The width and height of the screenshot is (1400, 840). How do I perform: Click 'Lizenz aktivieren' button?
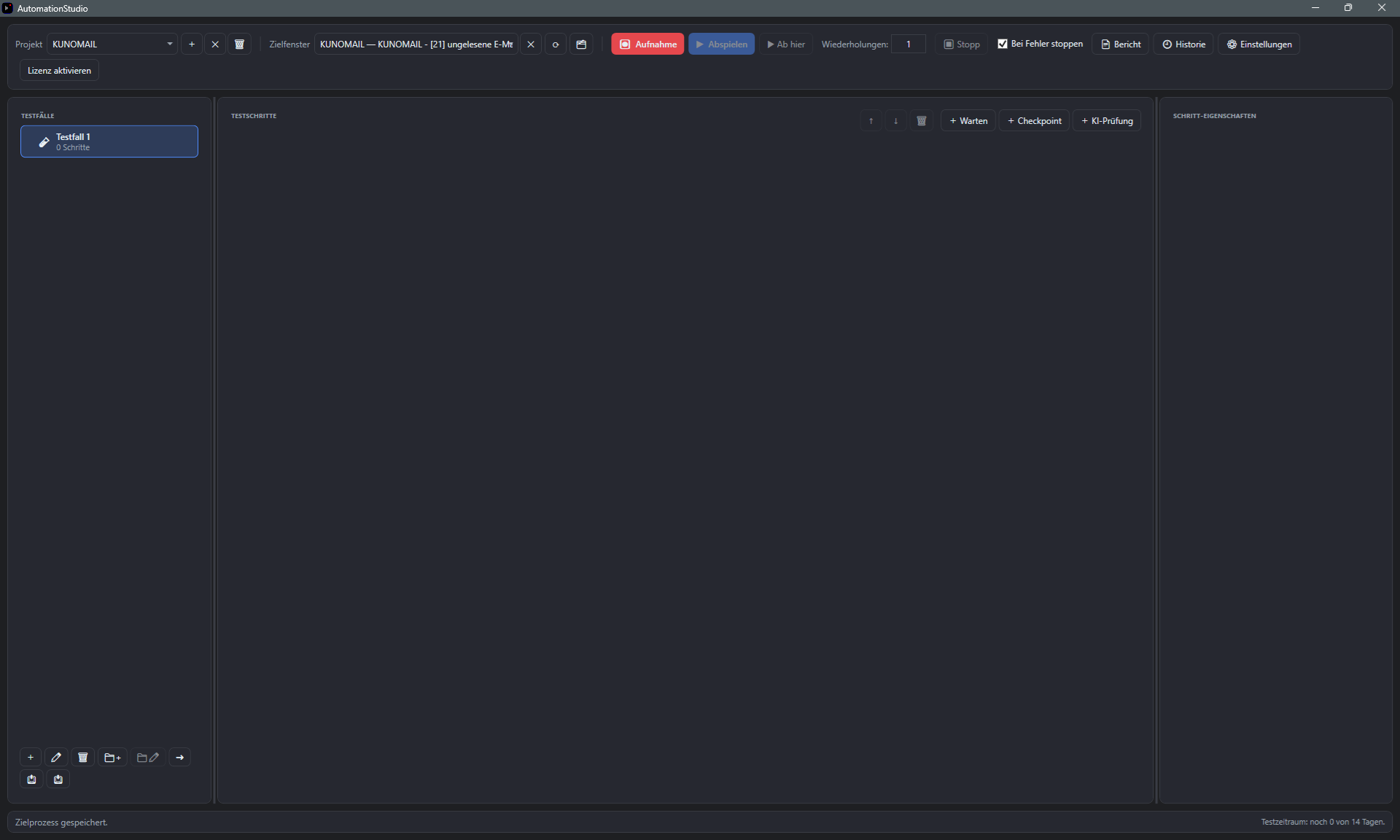point(59,71)
